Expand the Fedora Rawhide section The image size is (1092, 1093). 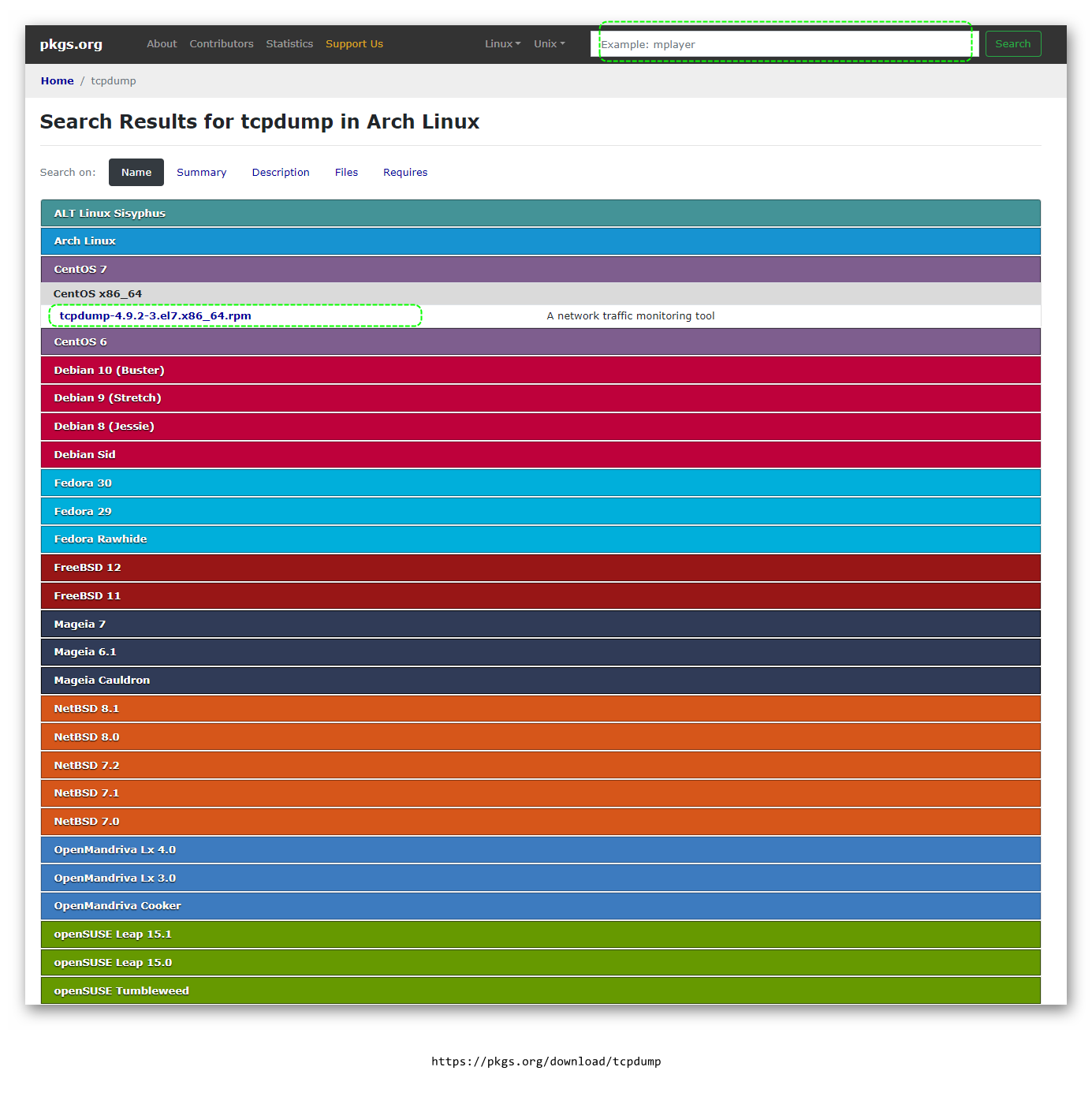541,539
